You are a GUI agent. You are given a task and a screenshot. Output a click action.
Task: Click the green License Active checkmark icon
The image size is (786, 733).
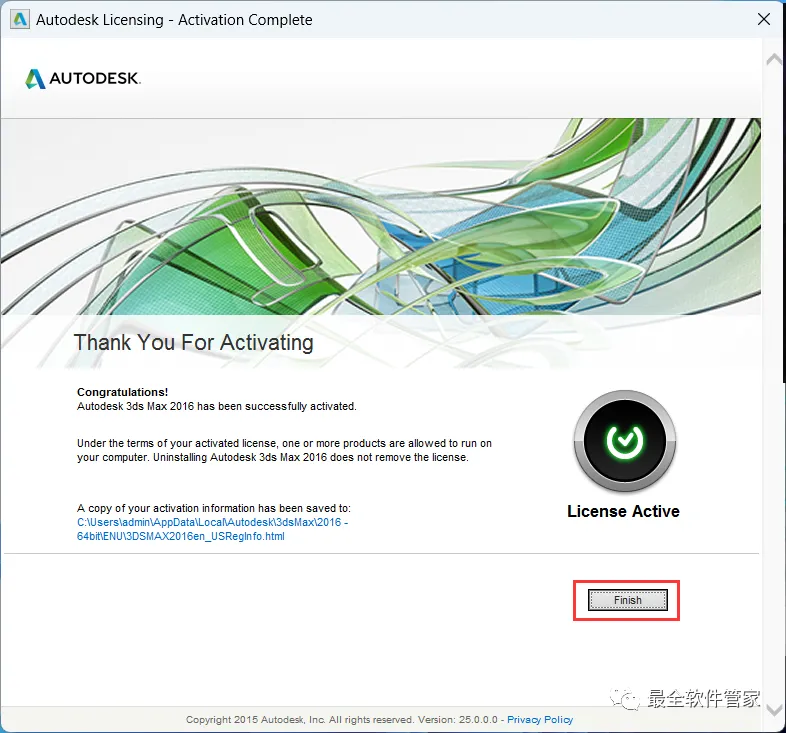(x=625, y=441)
